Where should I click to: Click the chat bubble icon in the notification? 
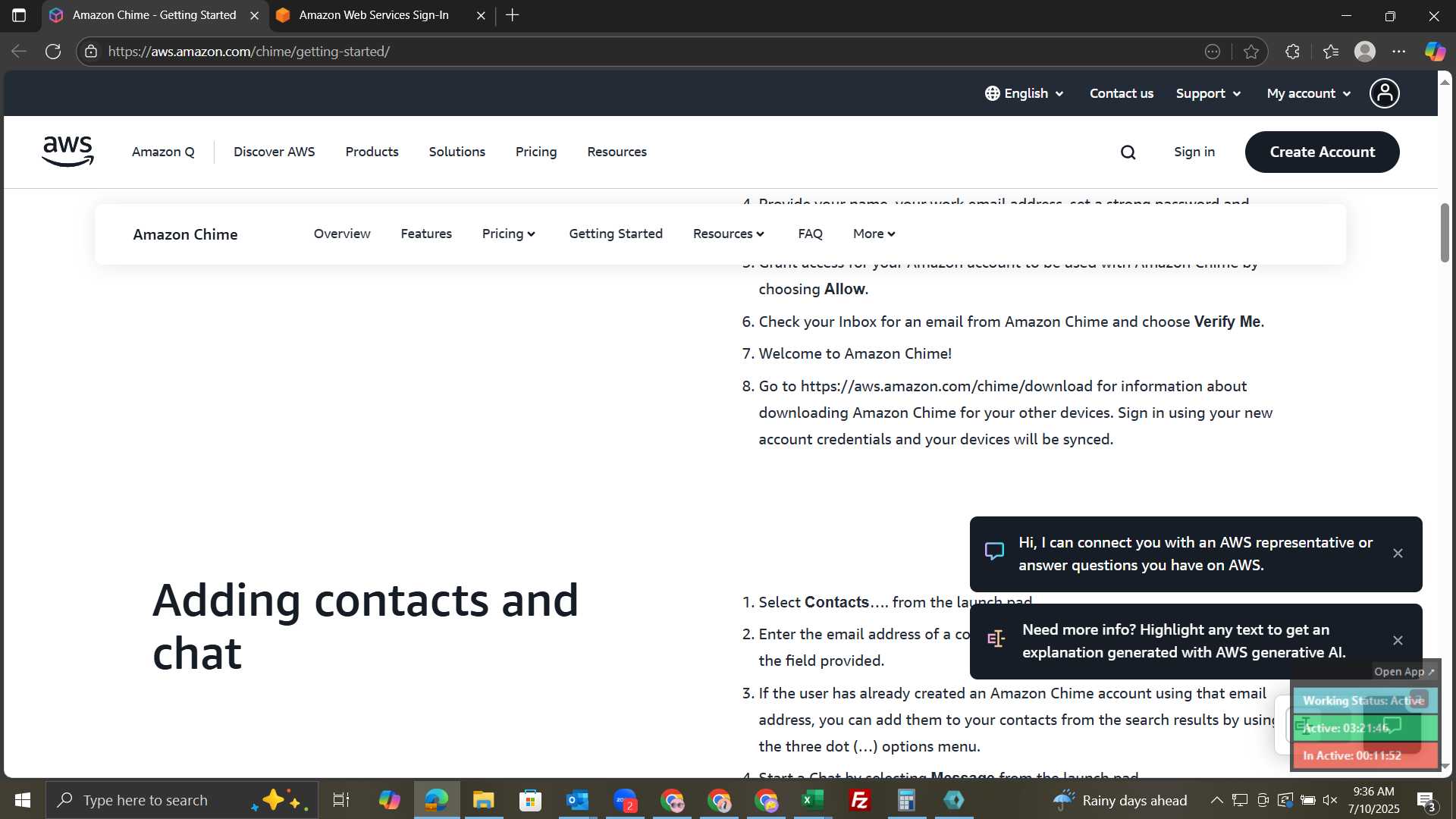pyautogui.click(x=994, y=551)
